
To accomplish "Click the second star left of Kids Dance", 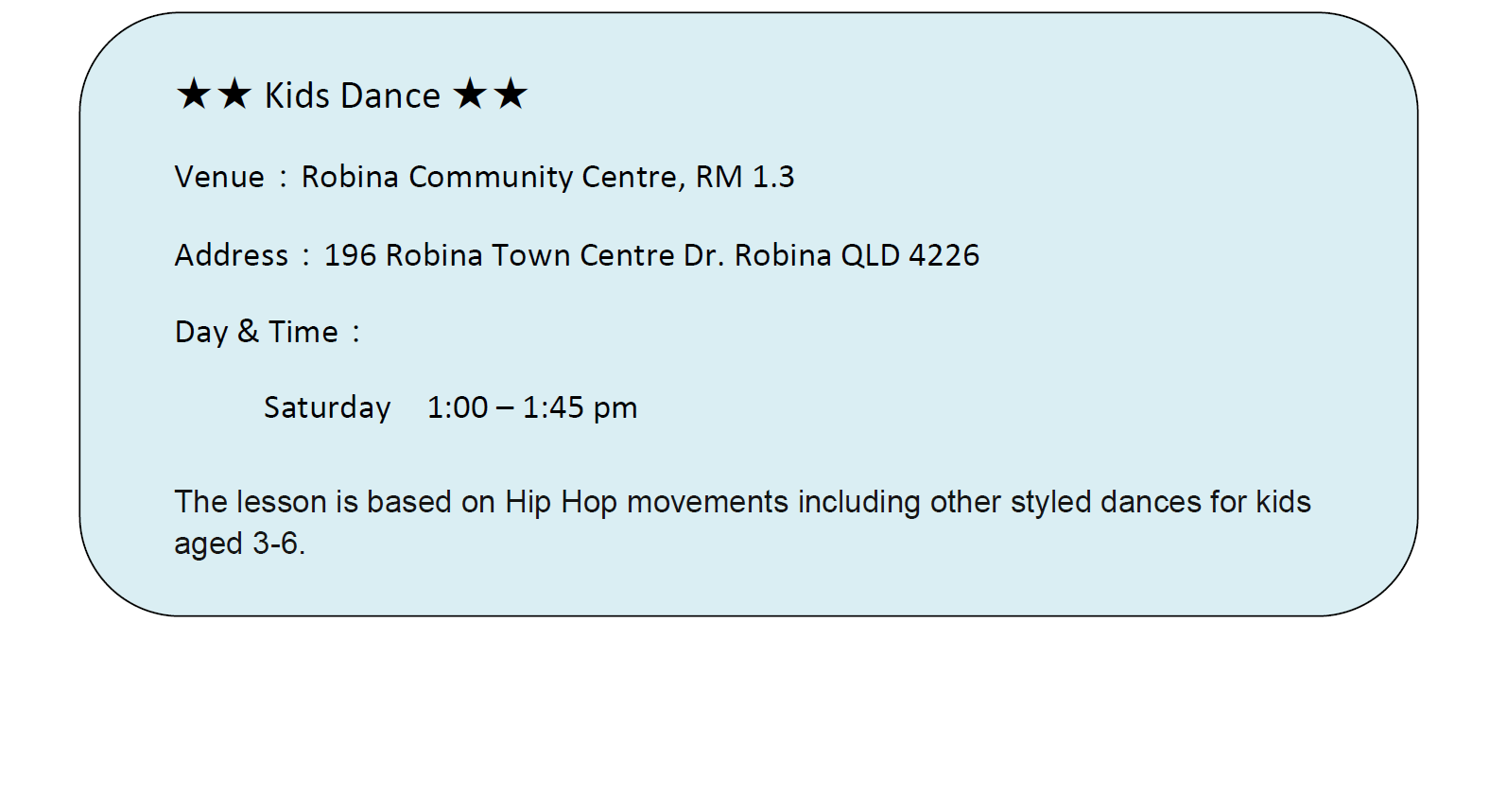I will 234,95.
